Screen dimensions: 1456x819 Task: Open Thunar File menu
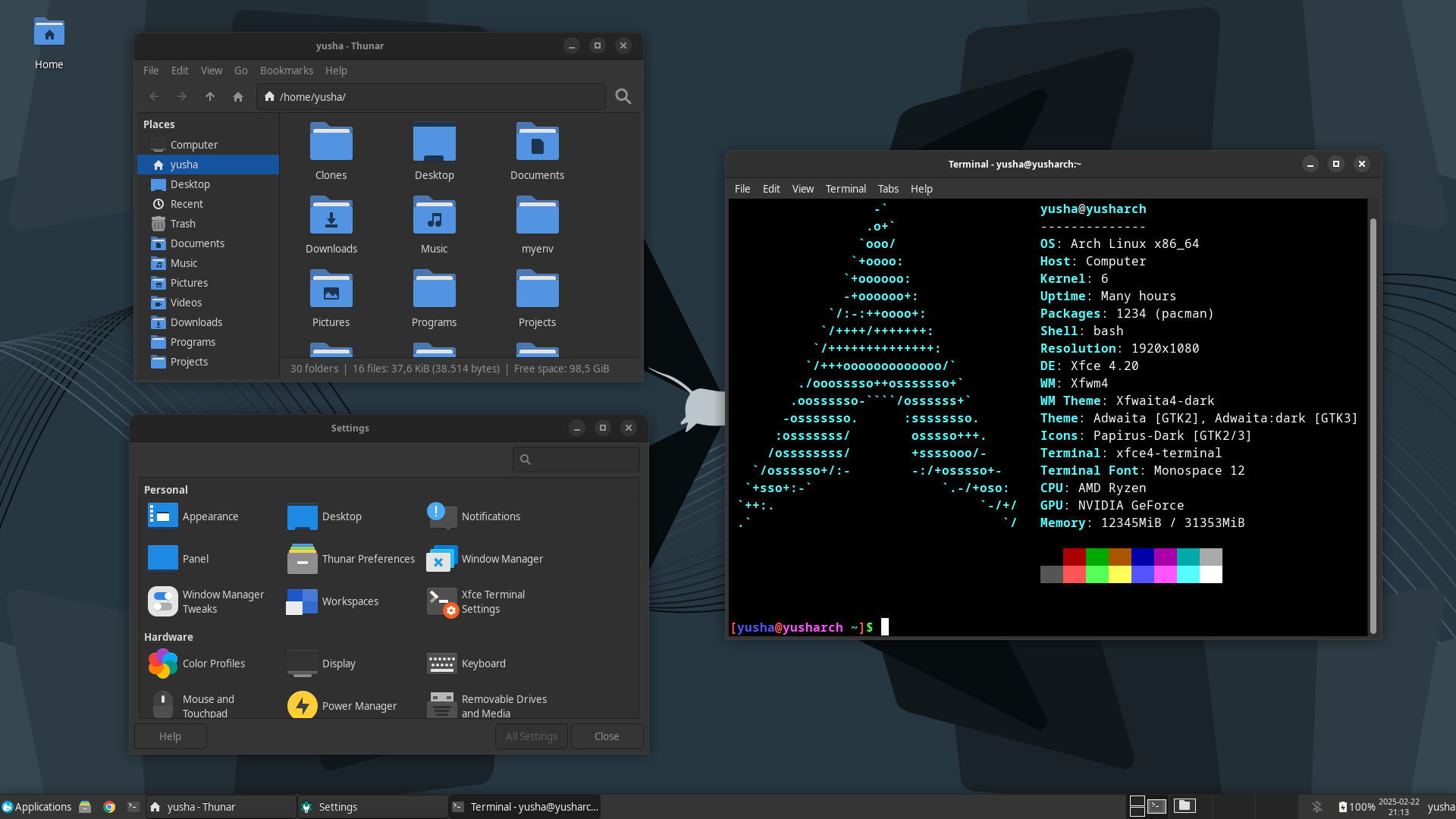click(151, 71)
